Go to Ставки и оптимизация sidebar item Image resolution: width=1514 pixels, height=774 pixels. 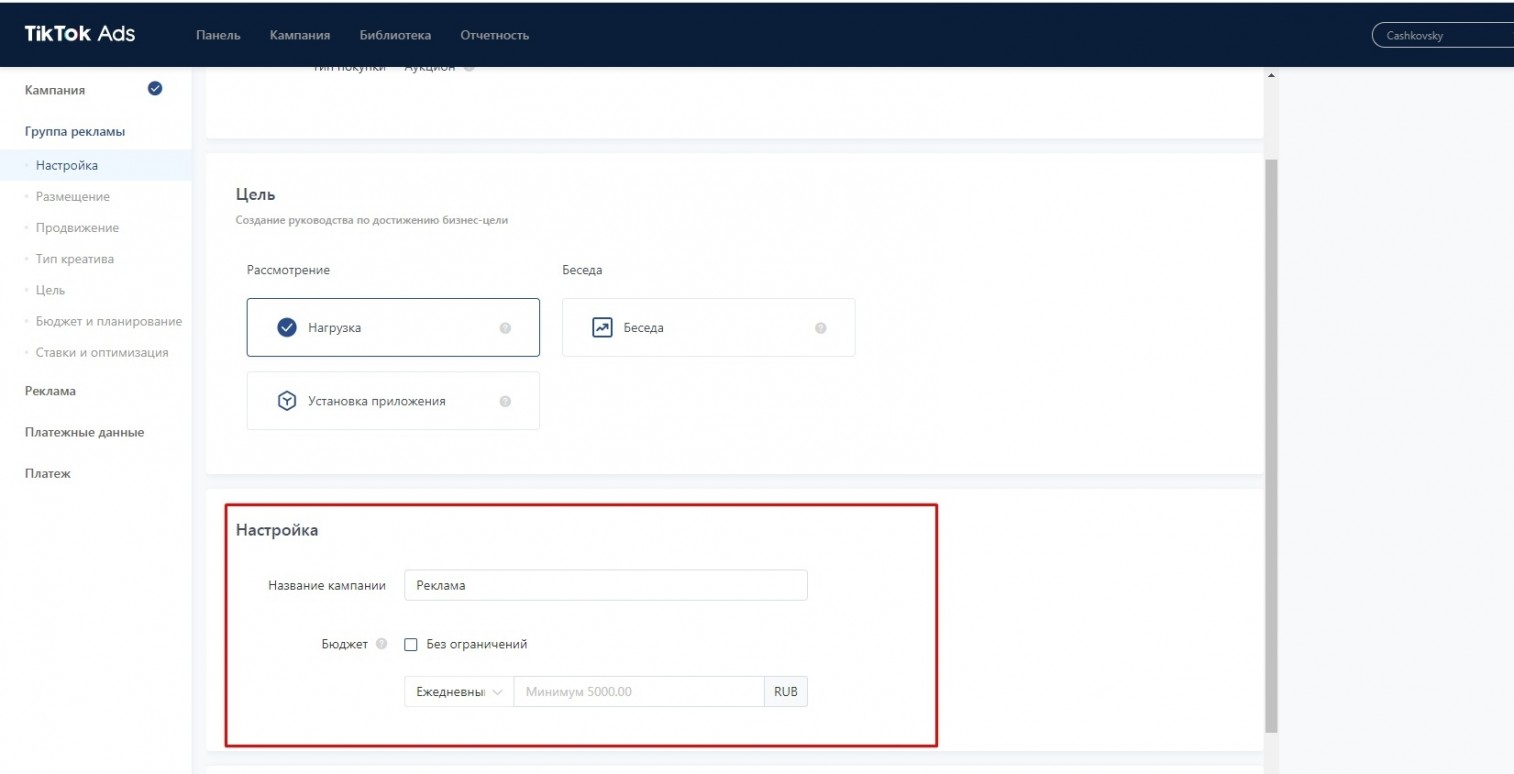[x=102, y=352]
